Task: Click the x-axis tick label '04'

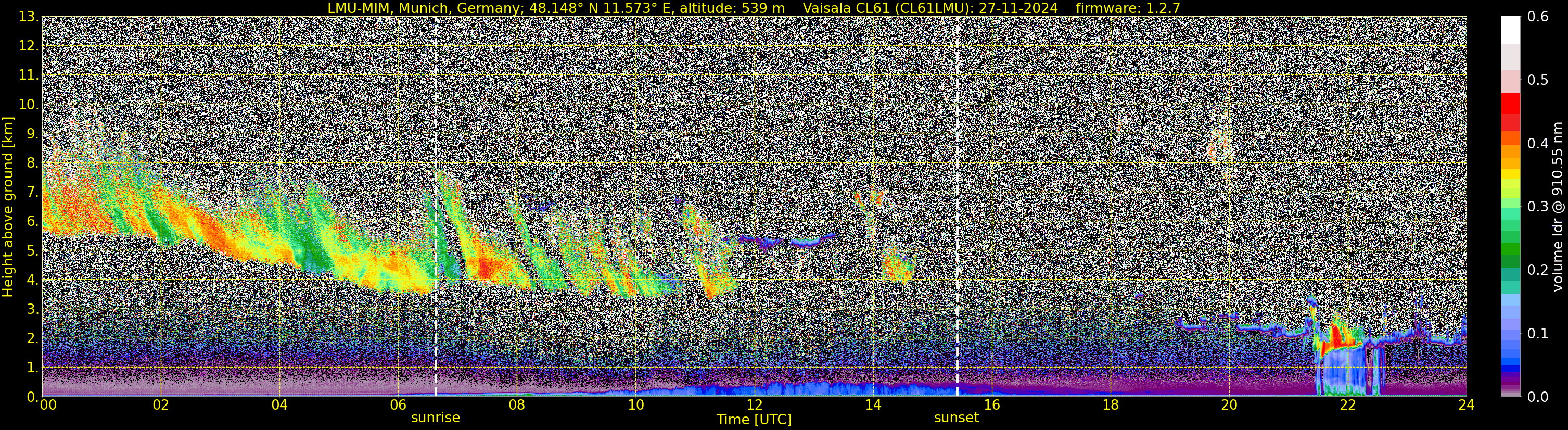Action: coord(279,404)
